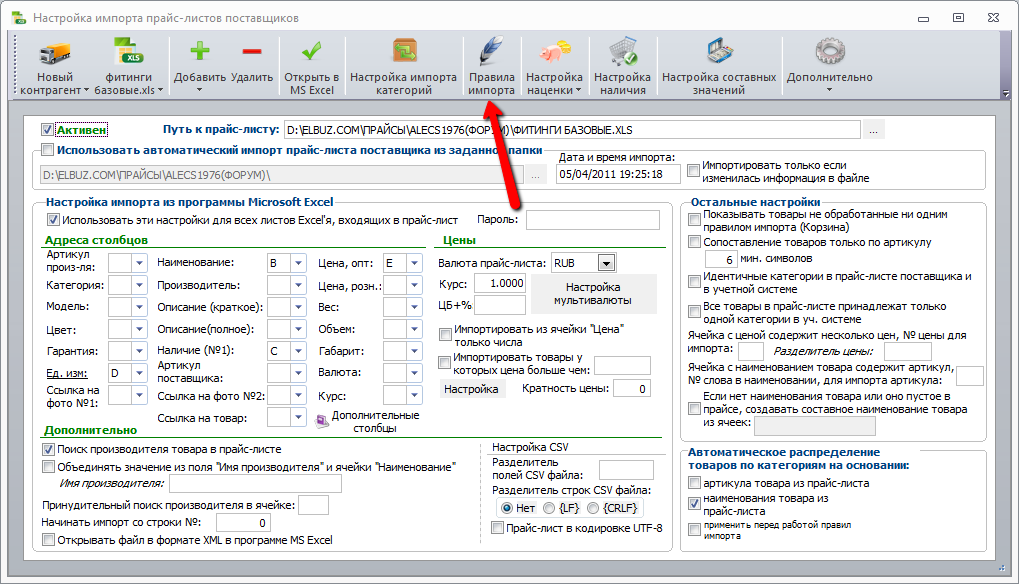Enable Прайс-лист в кодировке UTF-8 checkbox

[x=497, y=528]
